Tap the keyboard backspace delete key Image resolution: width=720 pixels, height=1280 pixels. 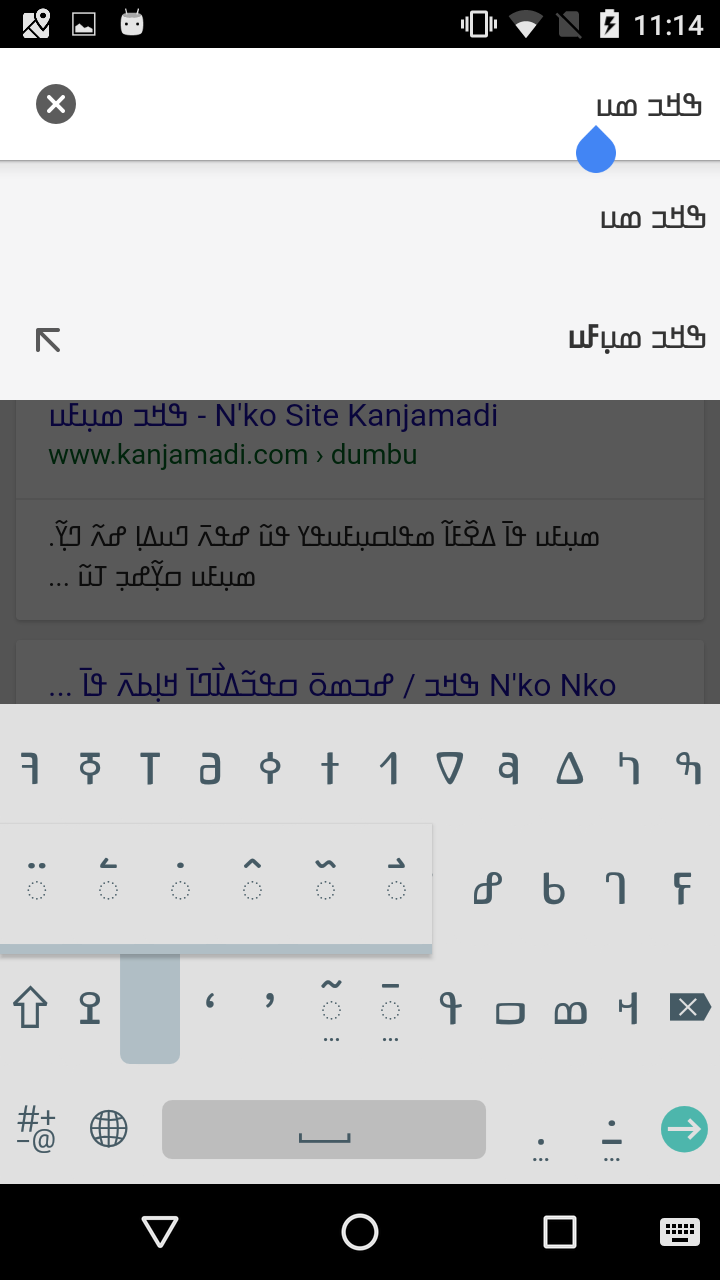[690, 1008]
